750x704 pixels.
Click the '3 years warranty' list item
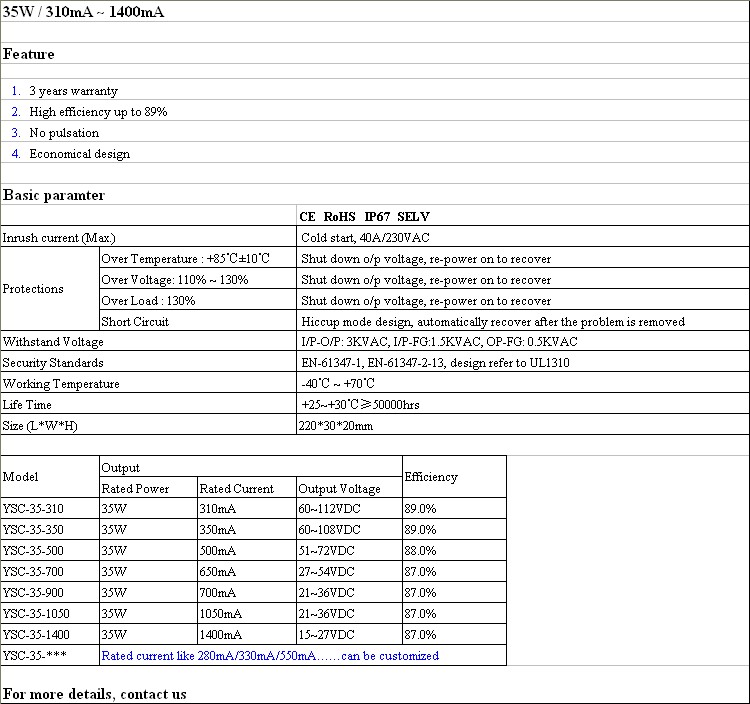click(73, 91)
